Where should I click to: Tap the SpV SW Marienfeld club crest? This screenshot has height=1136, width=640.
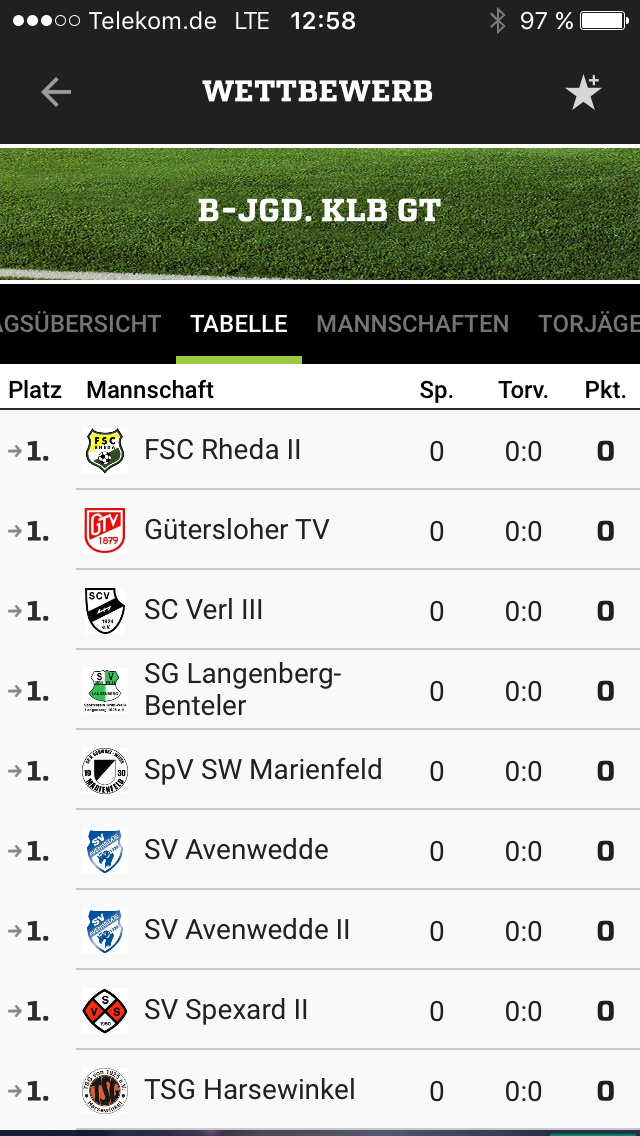(104, 771)
